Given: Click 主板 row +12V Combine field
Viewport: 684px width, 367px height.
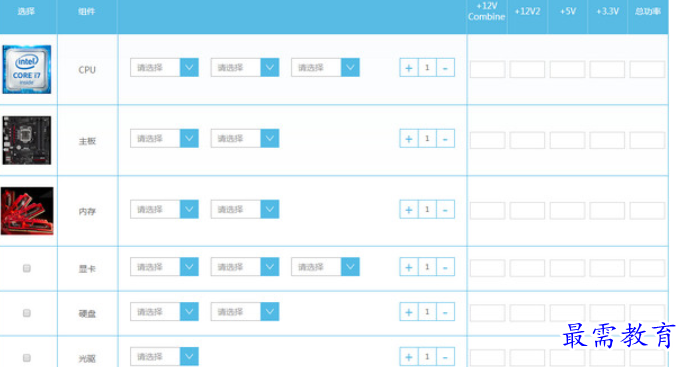Looking at the screenshot, I should pyautogui.click(x=487, y=141).
